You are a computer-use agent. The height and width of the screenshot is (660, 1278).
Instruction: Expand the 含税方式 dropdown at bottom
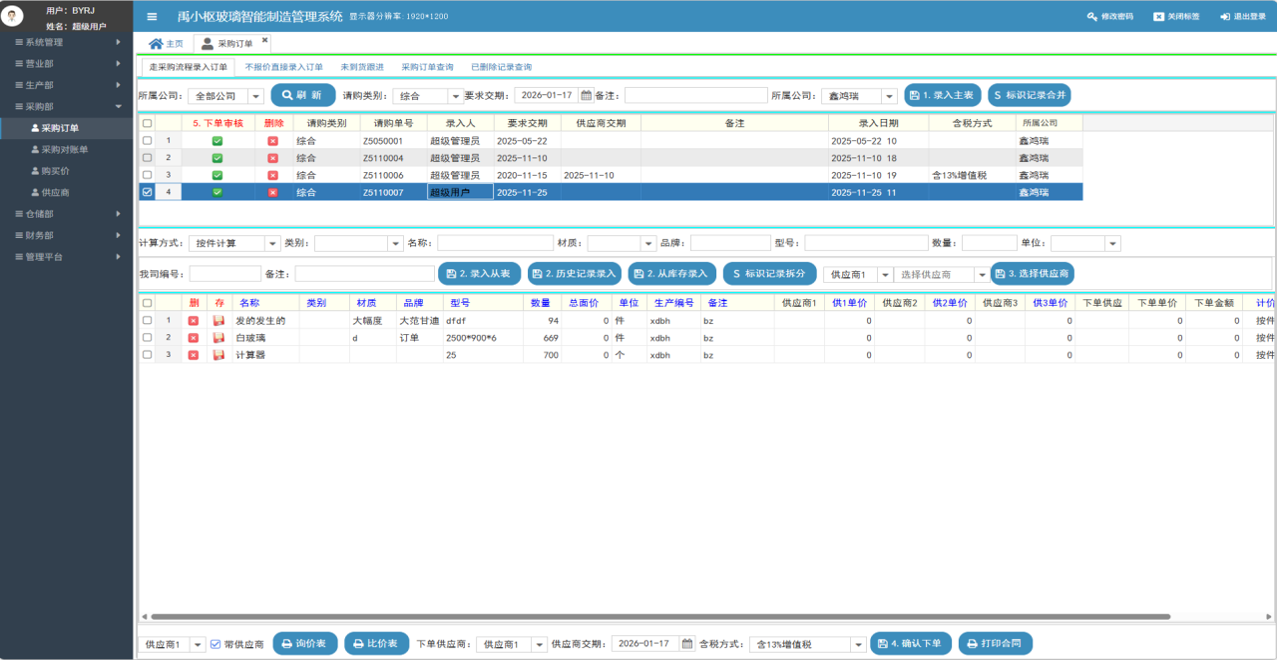pyautogui.click(x=857, y=645)
